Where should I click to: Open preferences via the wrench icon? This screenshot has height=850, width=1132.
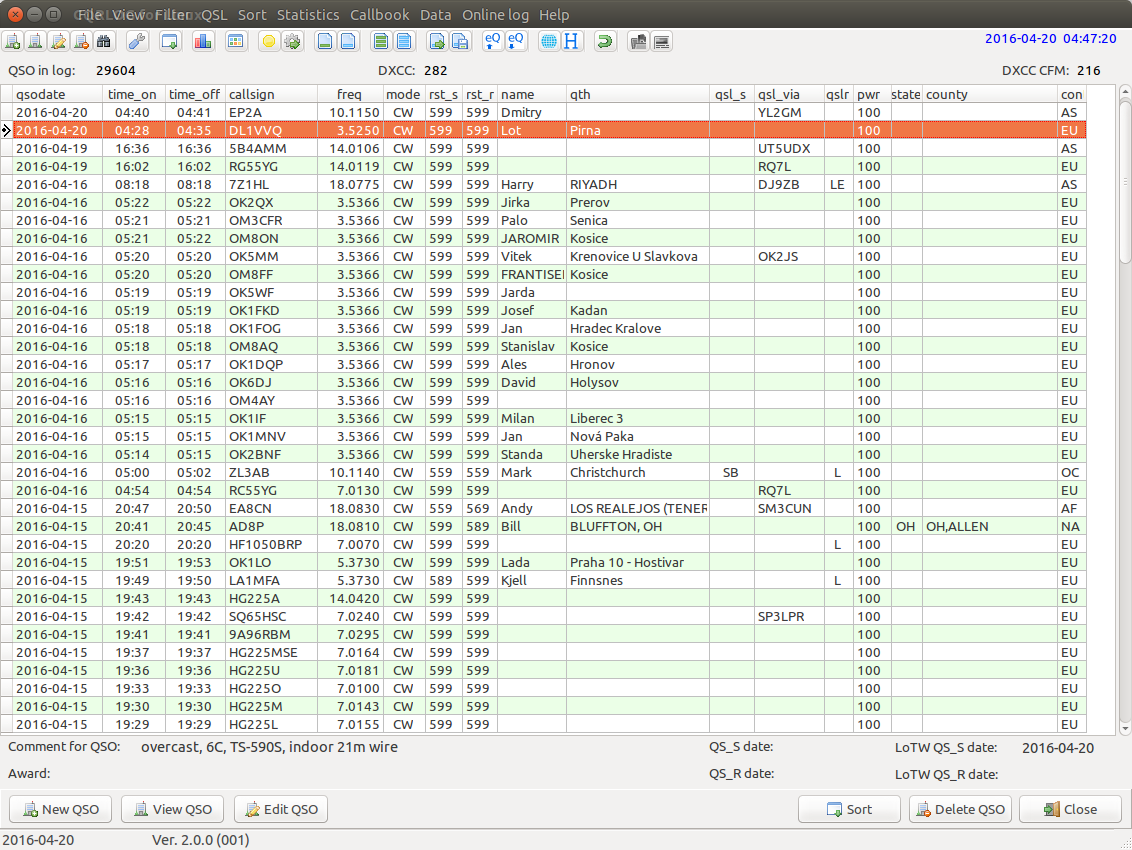(136, 41)
